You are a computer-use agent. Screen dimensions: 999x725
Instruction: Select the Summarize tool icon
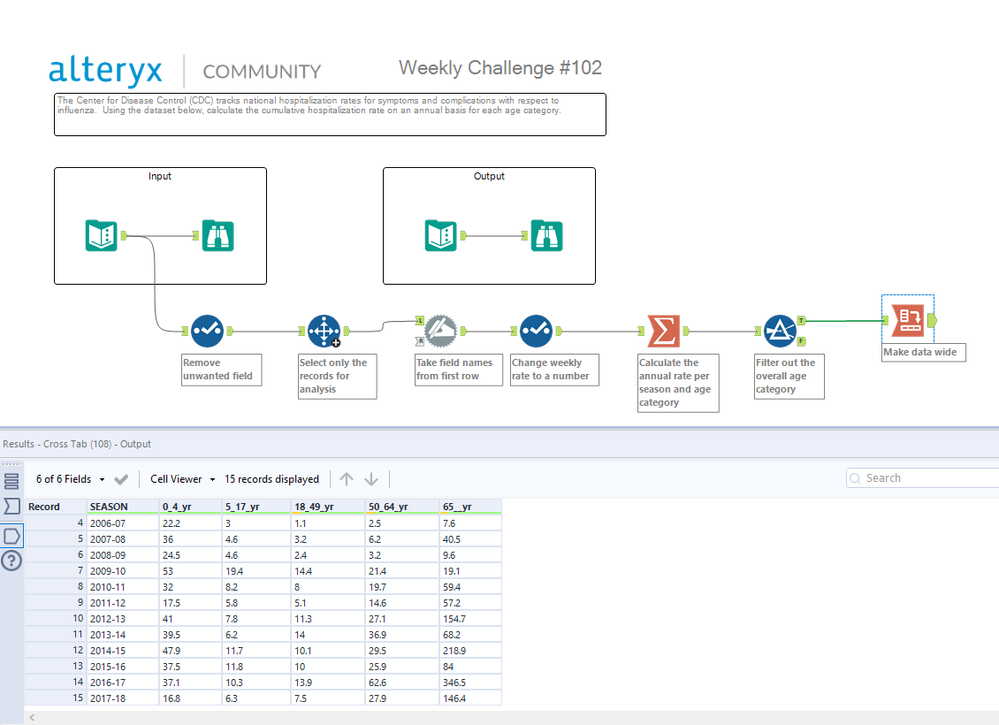tap(664, 331)
